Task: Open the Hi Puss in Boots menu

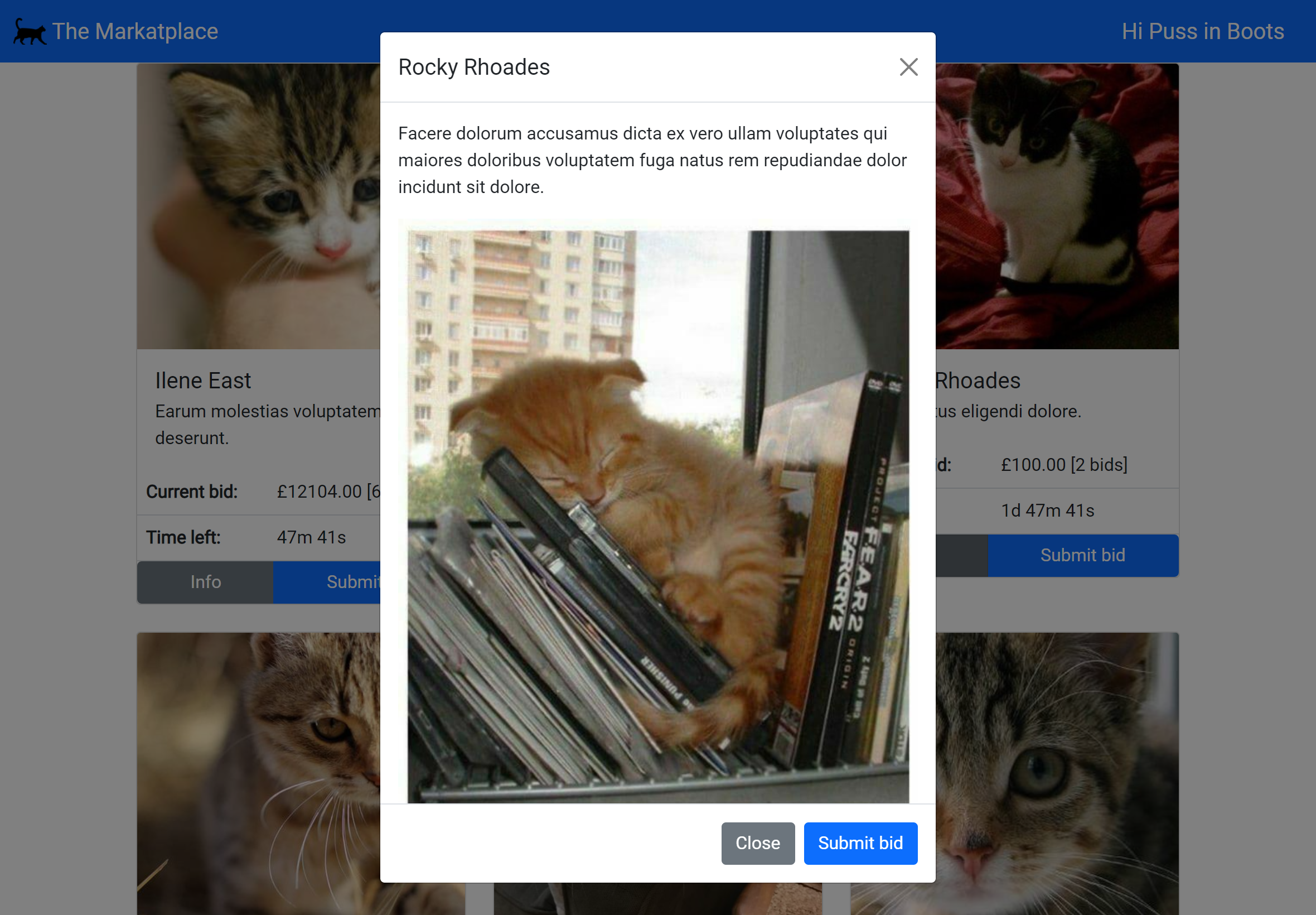Action: (1202, 32)
